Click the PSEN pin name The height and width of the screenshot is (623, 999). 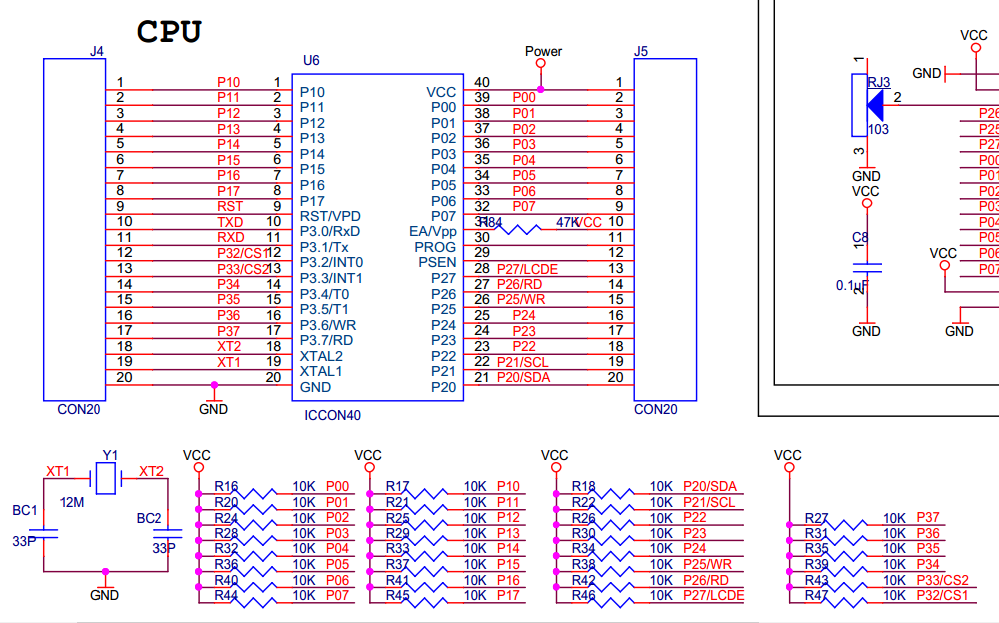click(x=437, y=262)
